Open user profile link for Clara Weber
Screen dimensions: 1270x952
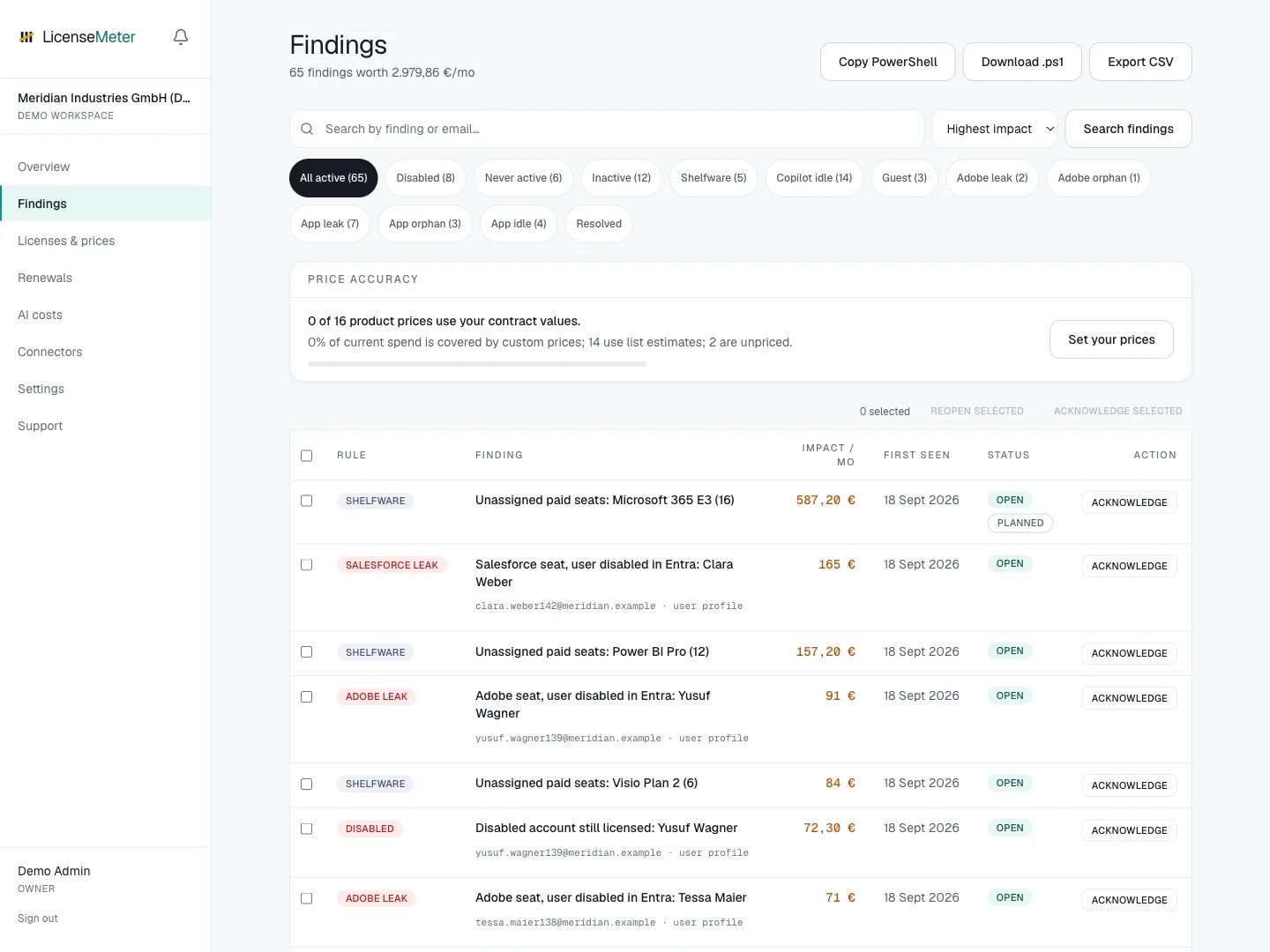pyautogui.click(x=708, y=606)
